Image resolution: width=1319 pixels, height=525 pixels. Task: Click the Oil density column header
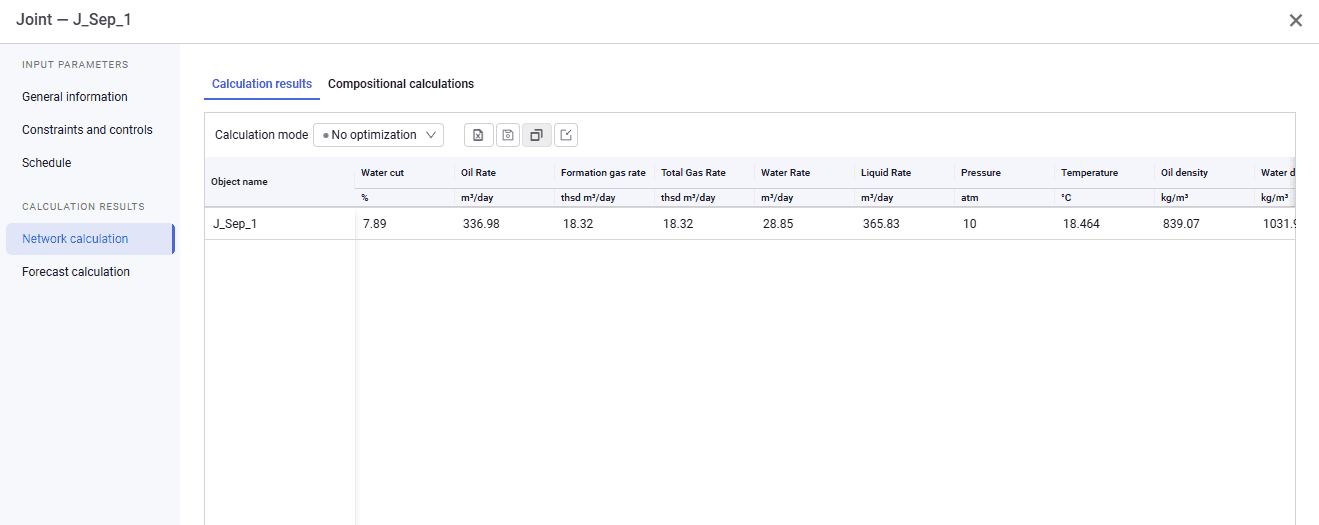1205,173
